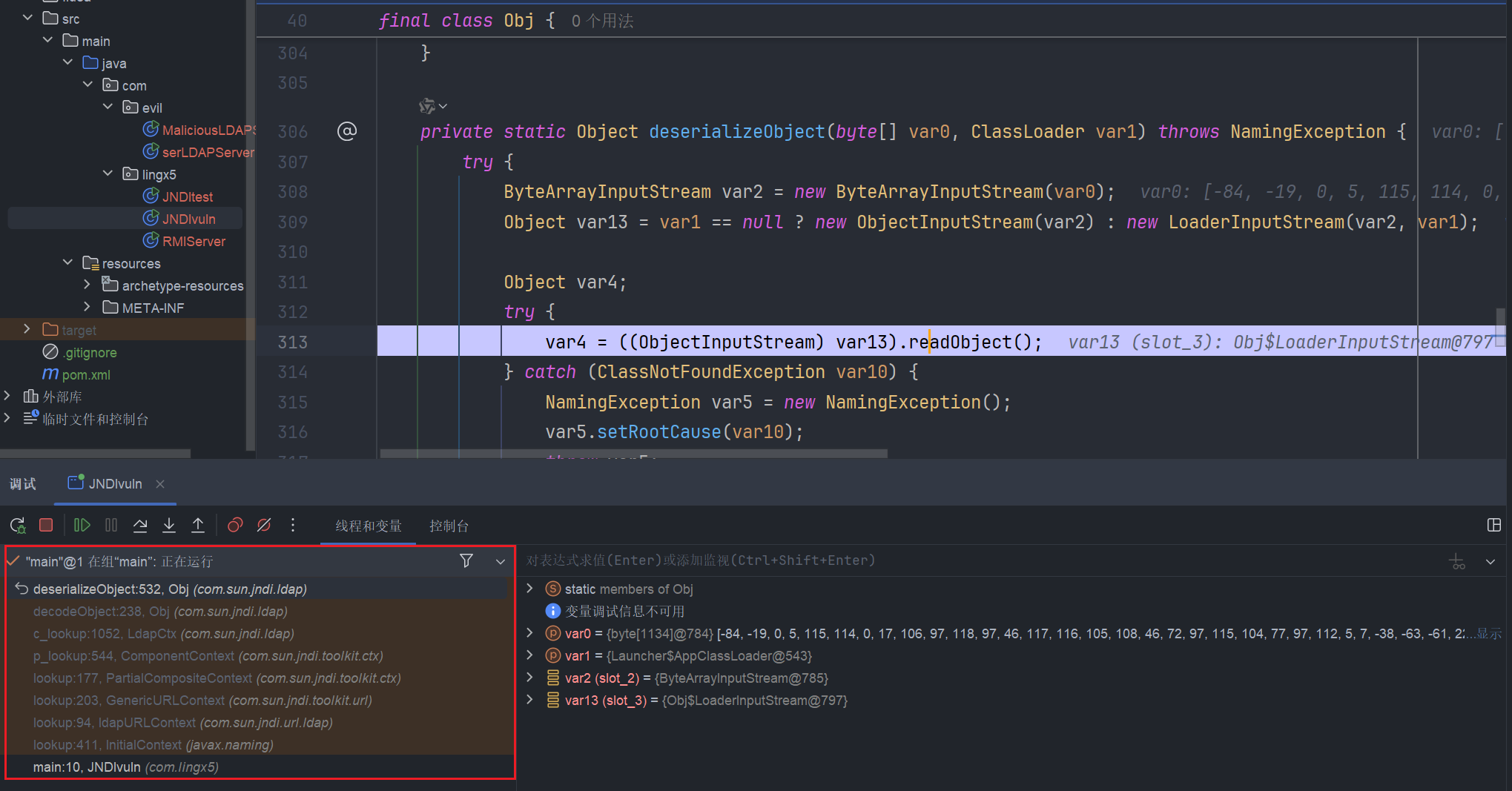Image resolution: width=1512 pixels, height=791 pixels.
Task: Select the p_lookup:544 ComponentContext frame
Action: (259, 655)
